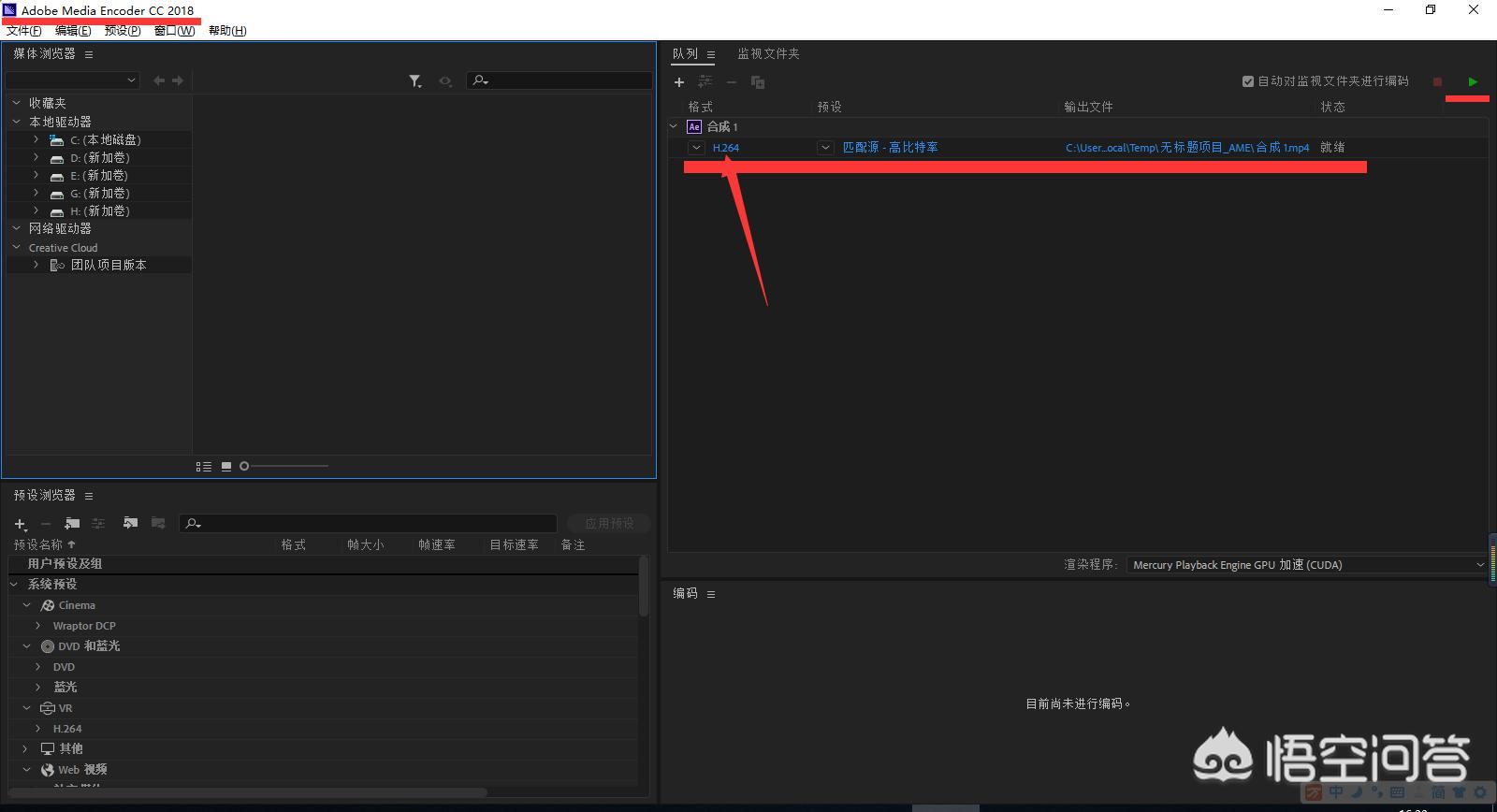Click the DVD 和蓝光 disc icon
The height and width of the screenshot is (812, 1497).
[x=48, y=646]
